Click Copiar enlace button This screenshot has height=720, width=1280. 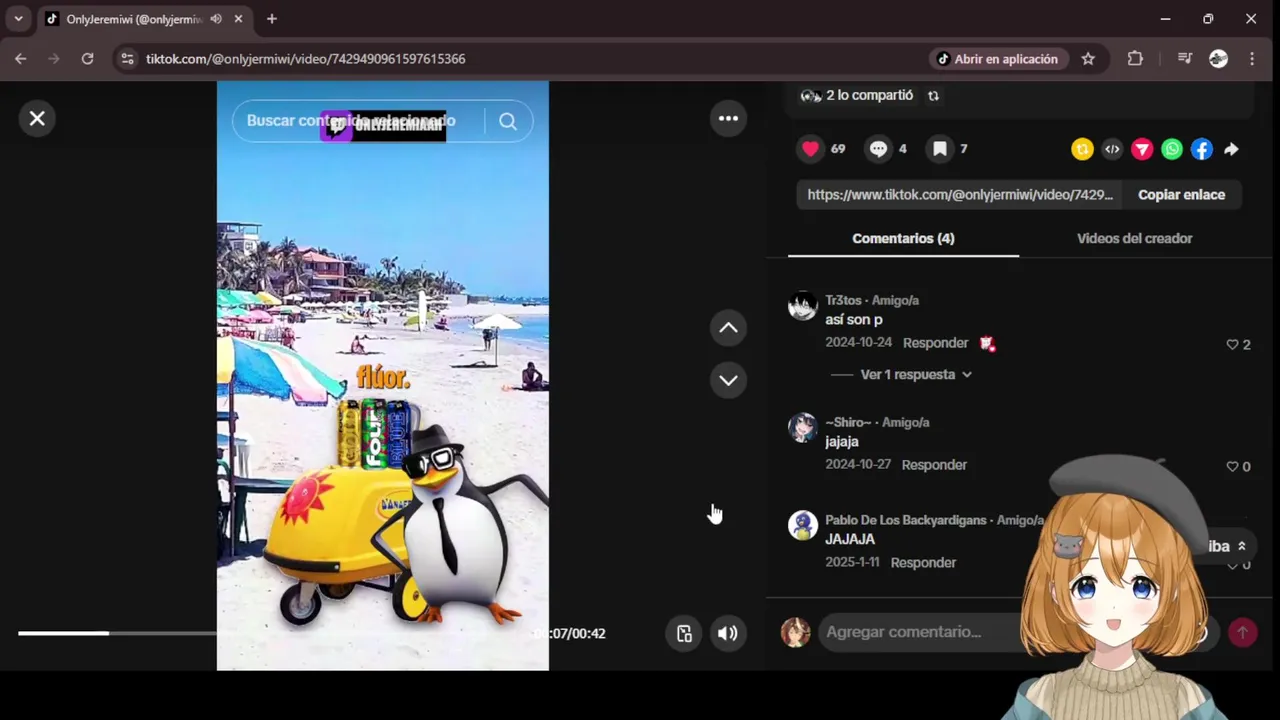[1181, 195]
